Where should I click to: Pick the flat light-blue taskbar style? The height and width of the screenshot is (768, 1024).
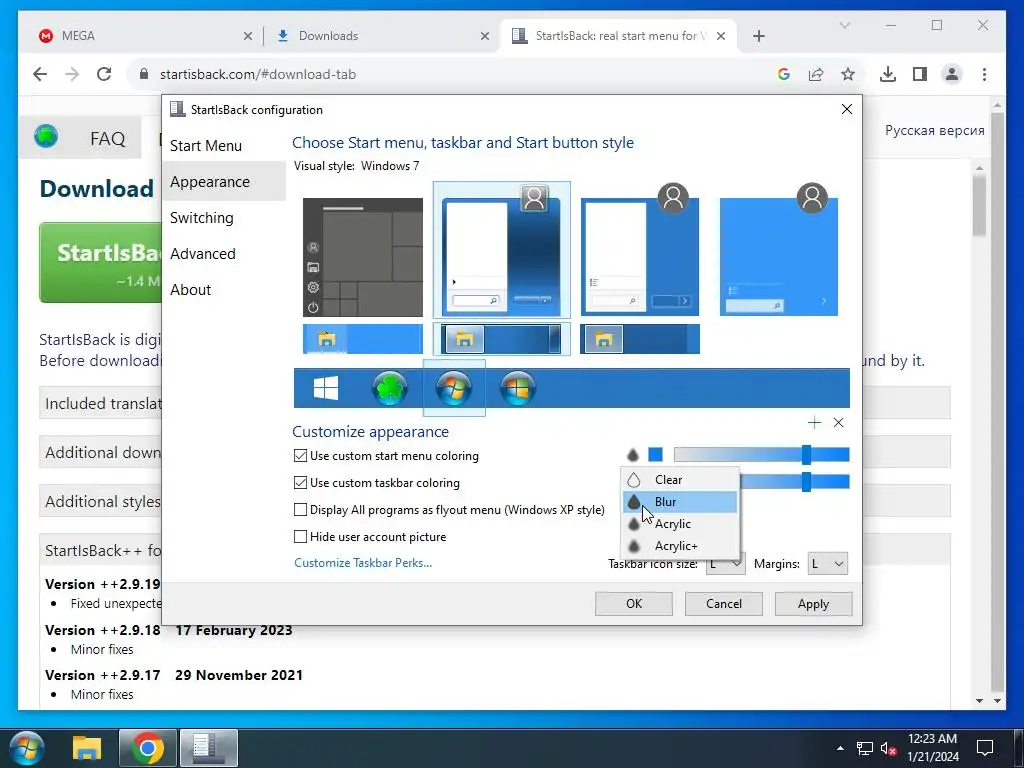pyautogui.click(x=362, y=339)
